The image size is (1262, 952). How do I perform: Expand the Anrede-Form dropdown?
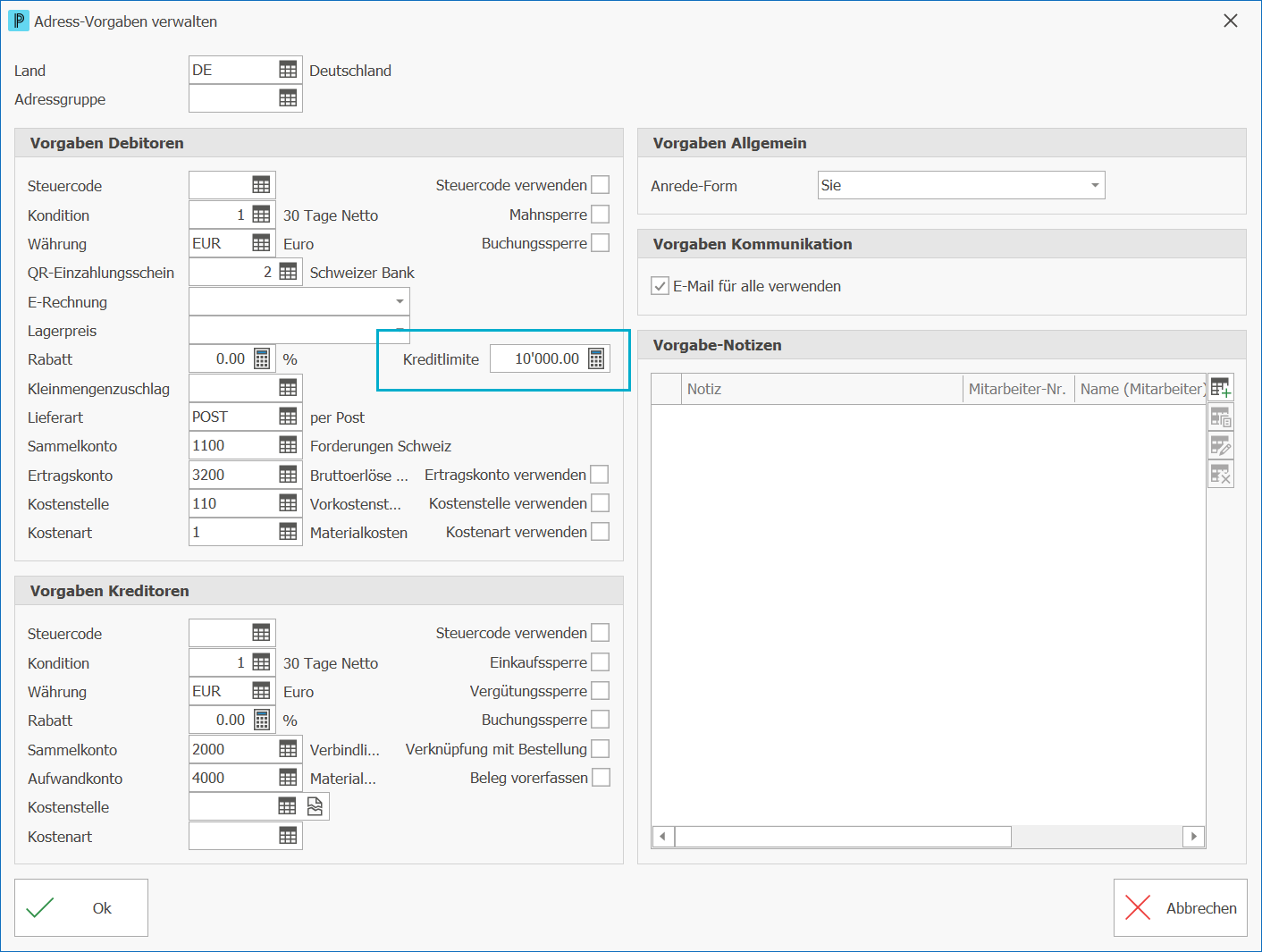click(x=1095, y=185)
